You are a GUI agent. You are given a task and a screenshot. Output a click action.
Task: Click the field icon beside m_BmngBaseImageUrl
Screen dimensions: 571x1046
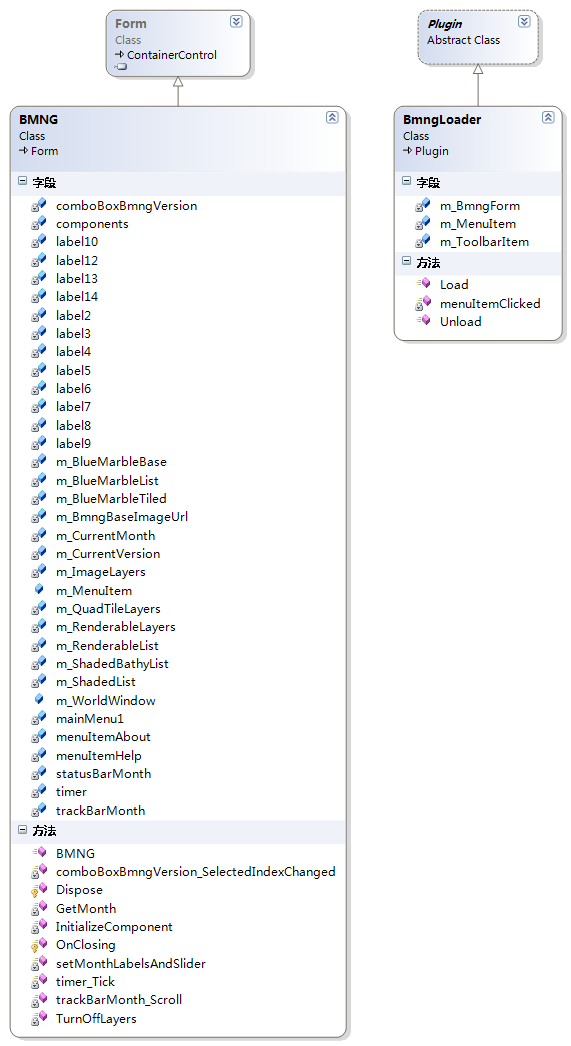point(39,516)
